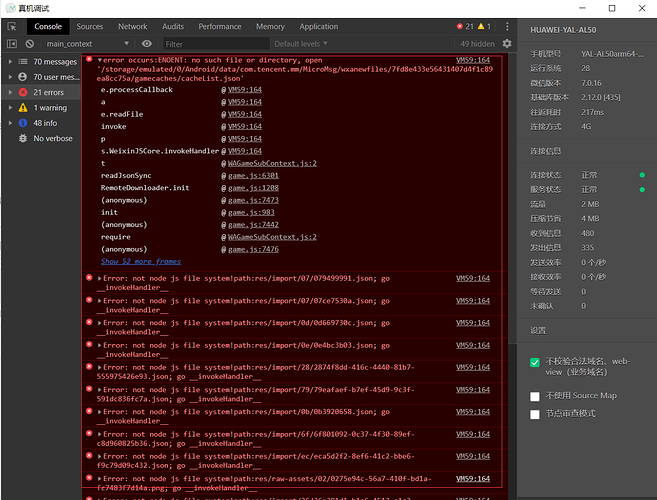Viewport: 657px width, 500px height.
Task: Open the Performance tab
Action: click(220, 26)
